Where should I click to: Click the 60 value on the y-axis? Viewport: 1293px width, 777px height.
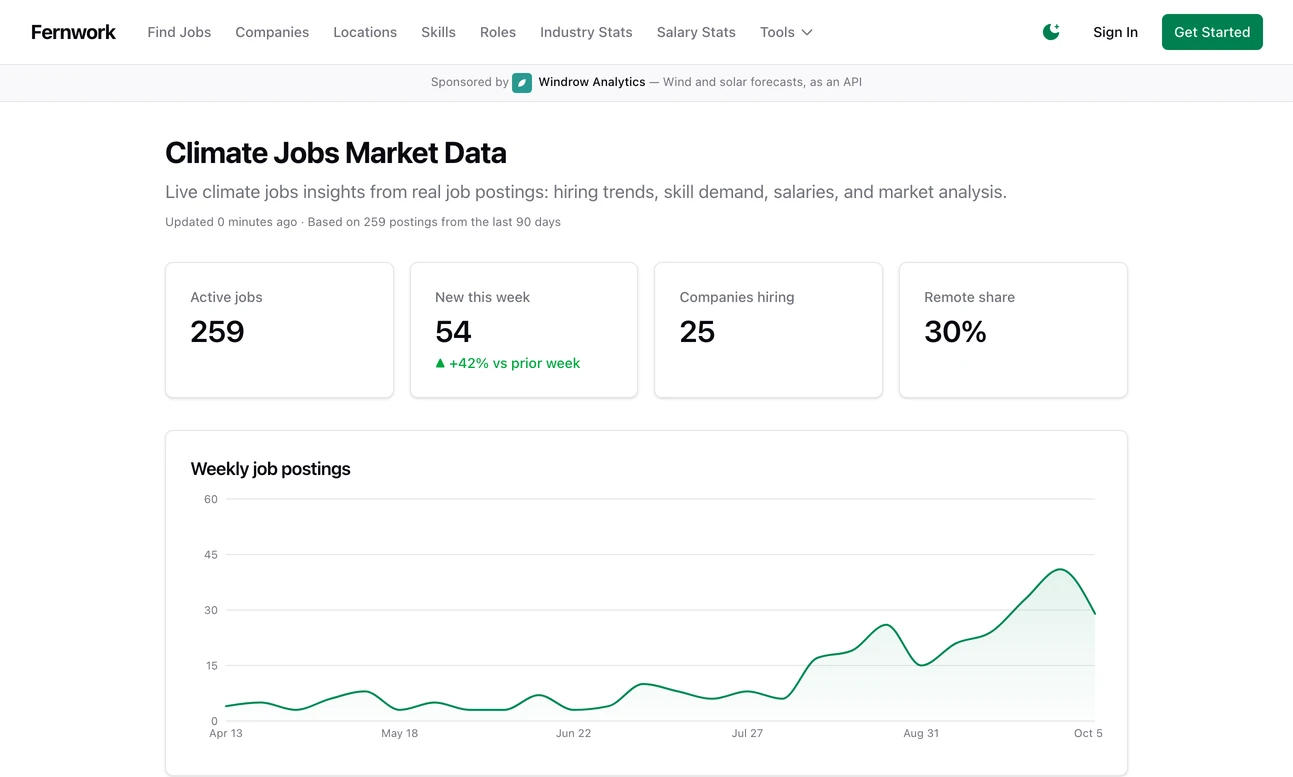pyautogui.click(x=211, y=499)
